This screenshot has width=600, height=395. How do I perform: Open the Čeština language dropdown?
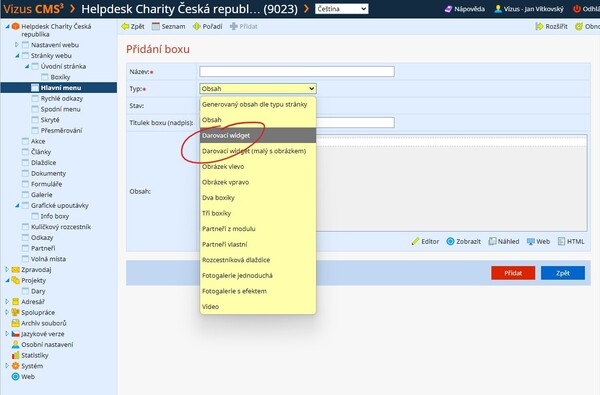click(342, 9)
